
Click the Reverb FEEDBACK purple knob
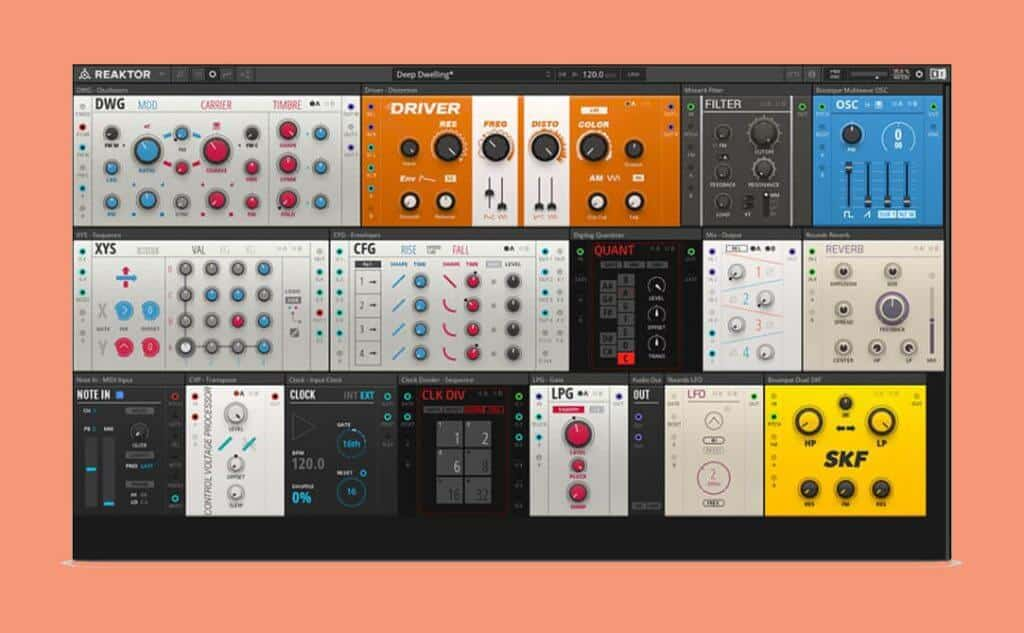tap(891, 309)
